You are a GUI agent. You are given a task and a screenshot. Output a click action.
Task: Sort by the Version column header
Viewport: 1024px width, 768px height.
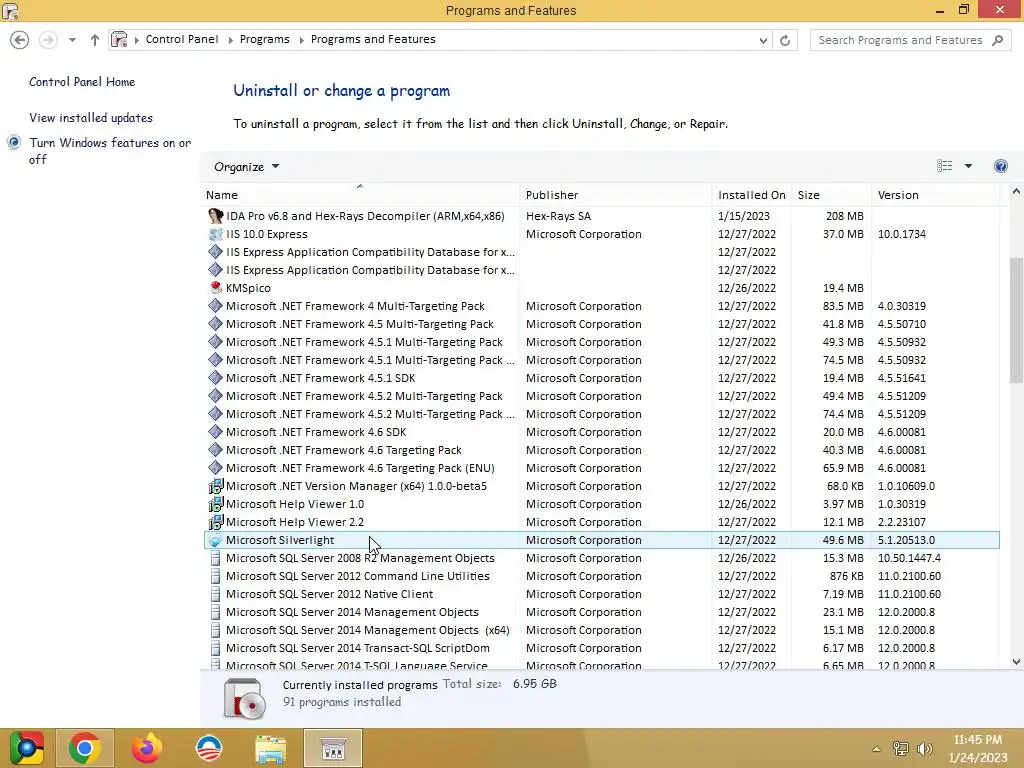(935, 195)
